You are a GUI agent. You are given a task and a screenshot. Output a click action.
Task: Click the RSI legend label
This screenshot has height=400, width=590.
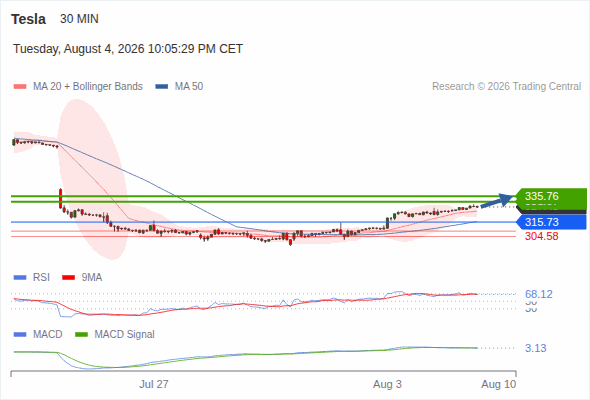[x=41, y=277]
